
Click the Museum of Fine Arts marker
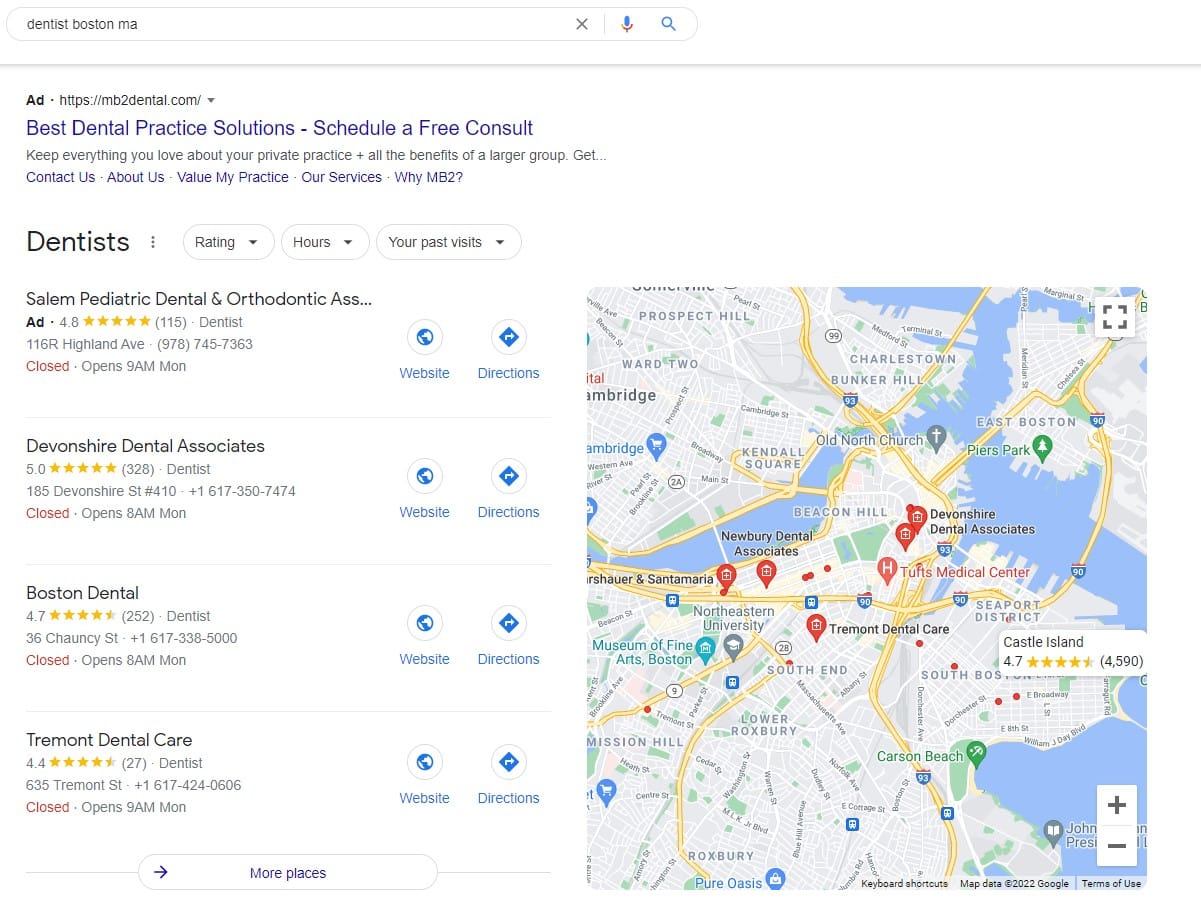(706, 652)
